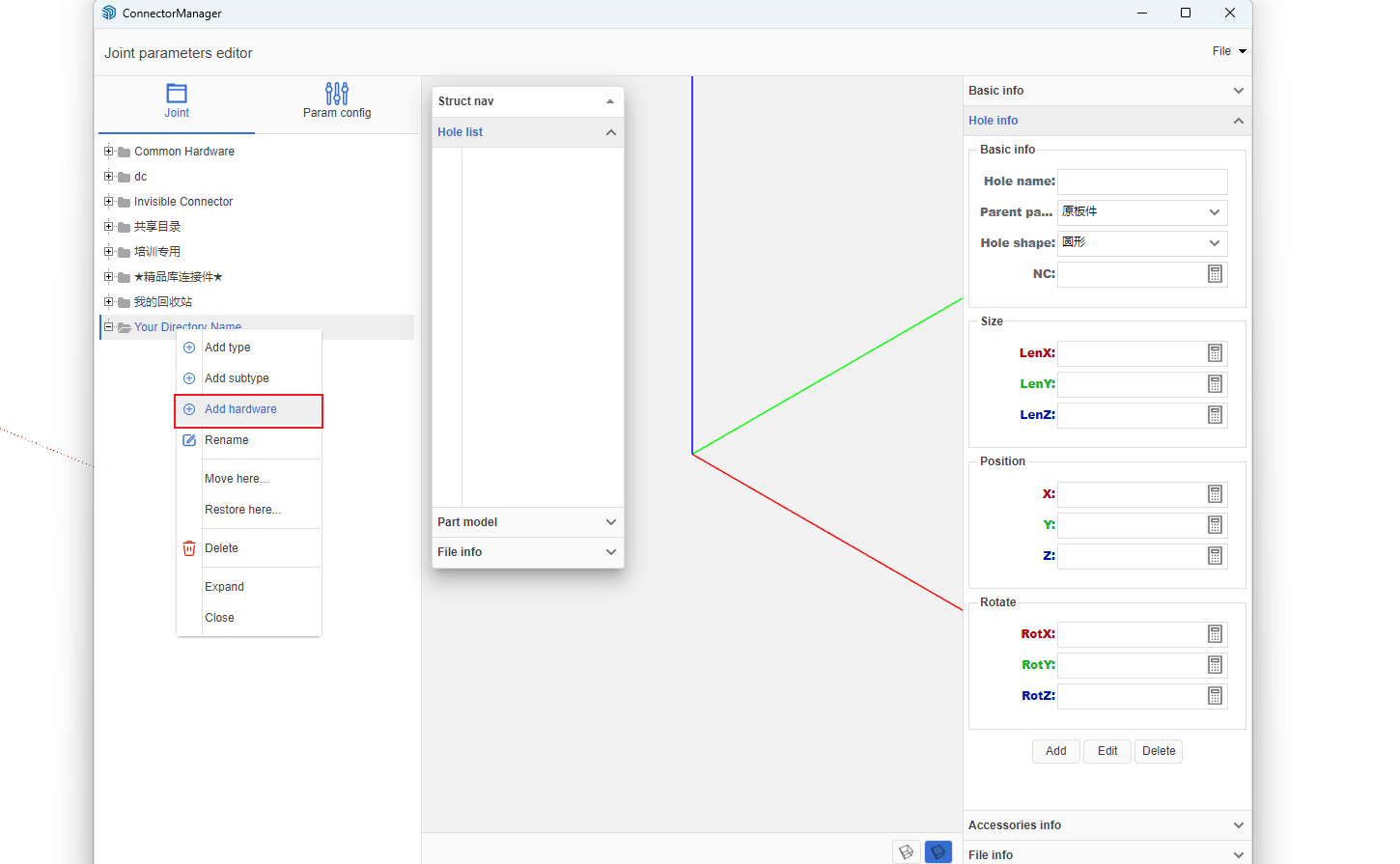Select Rename in the context menu

pyautogui.click(x=227, y=440)
